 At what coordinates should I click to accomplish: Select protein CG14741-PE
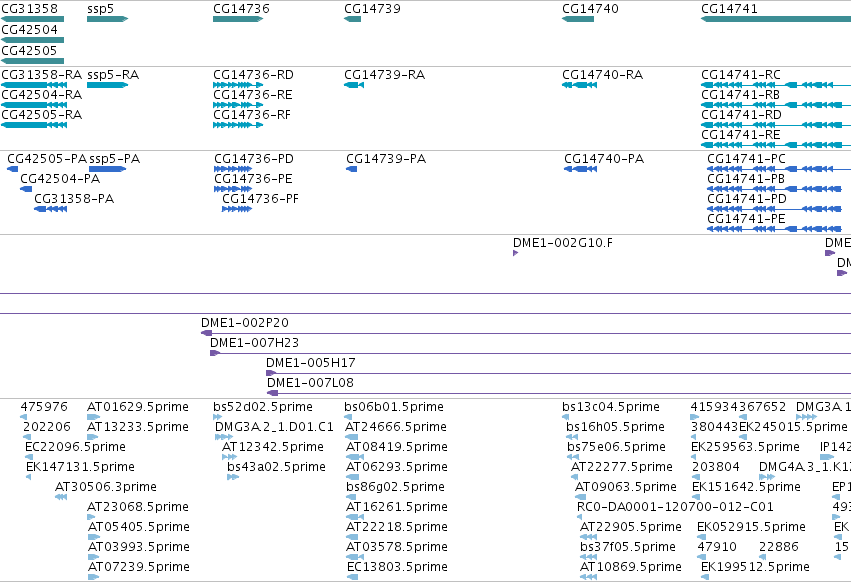click(774, 229)
